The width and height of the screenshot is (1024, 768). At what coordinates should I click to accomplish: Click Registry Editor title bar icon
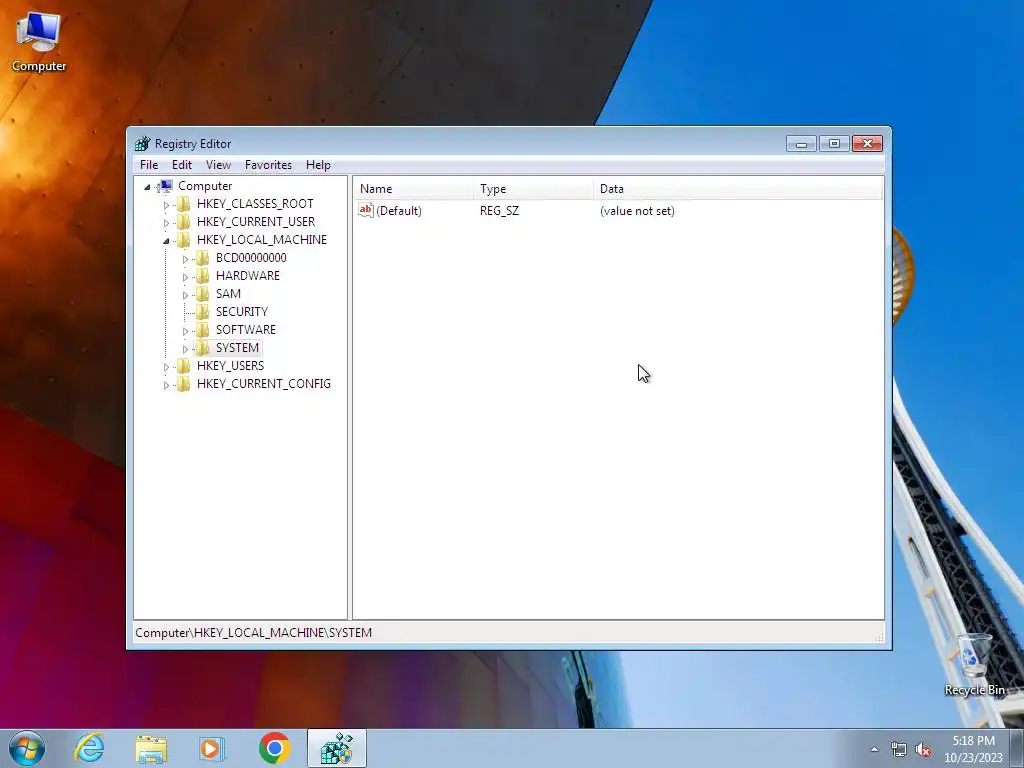click(x=142, y=144)
